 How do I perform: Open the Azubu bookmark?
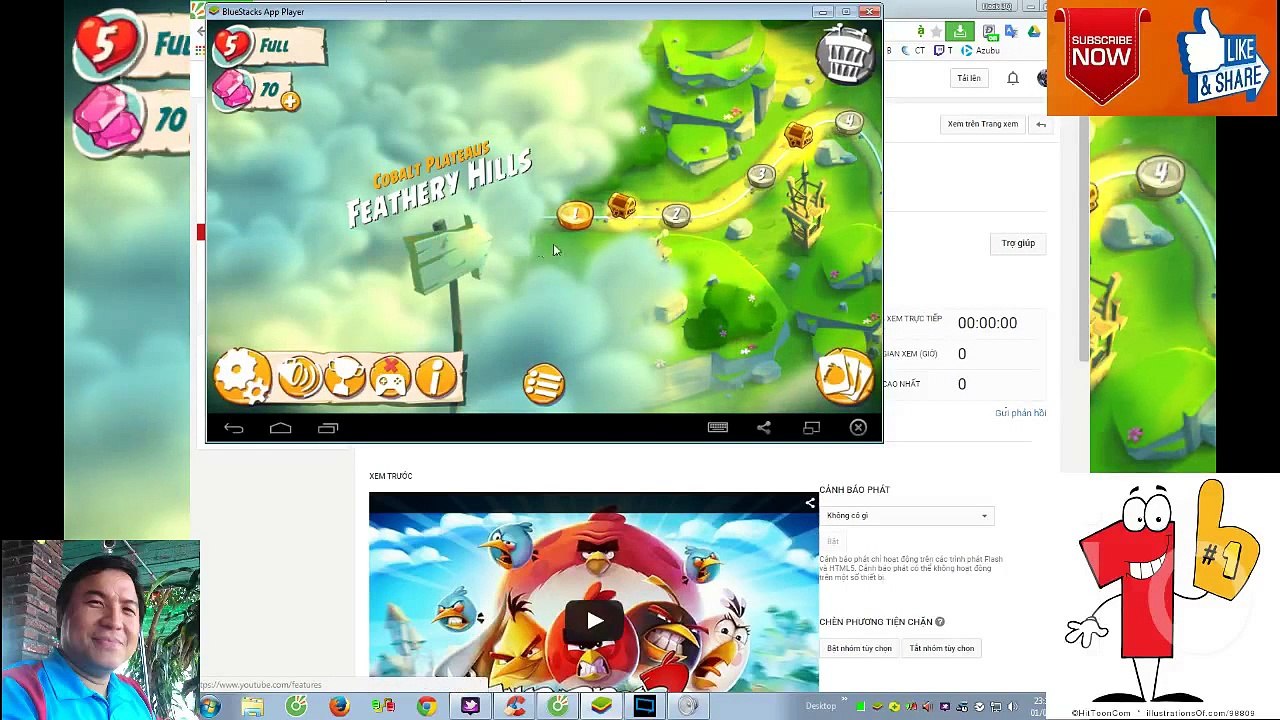981,51
